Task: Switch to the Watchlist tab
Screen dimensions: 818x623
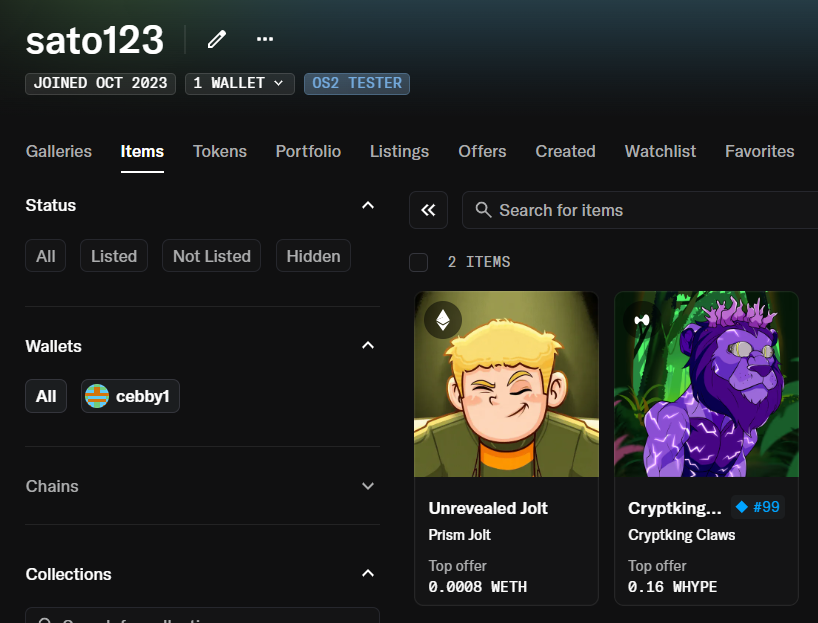Action: (660, 151)
